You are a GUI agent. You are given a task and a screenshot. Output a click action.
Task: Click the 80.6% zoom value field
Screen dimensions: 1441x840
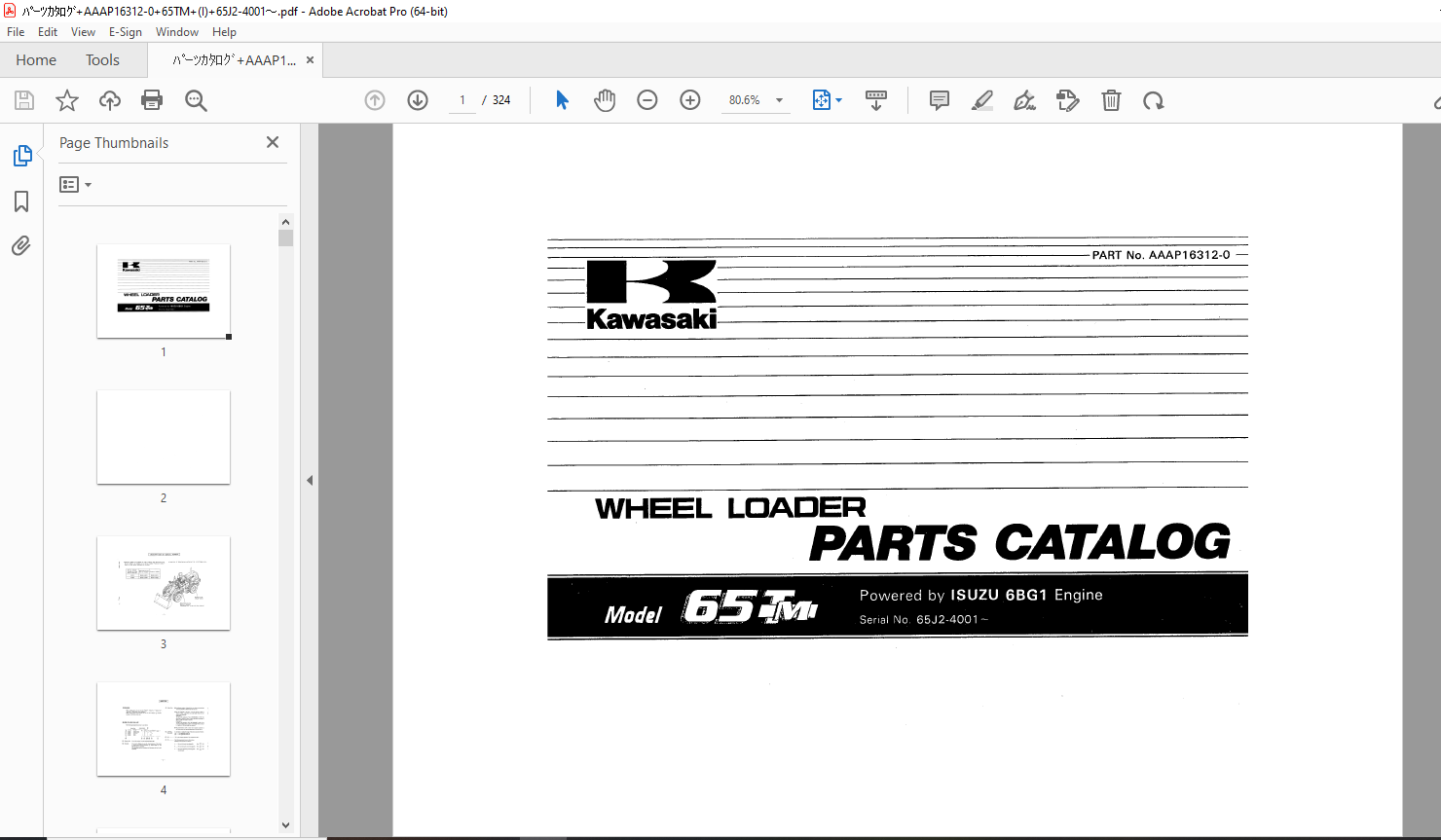pyautogui.click(x=745, y=100)
